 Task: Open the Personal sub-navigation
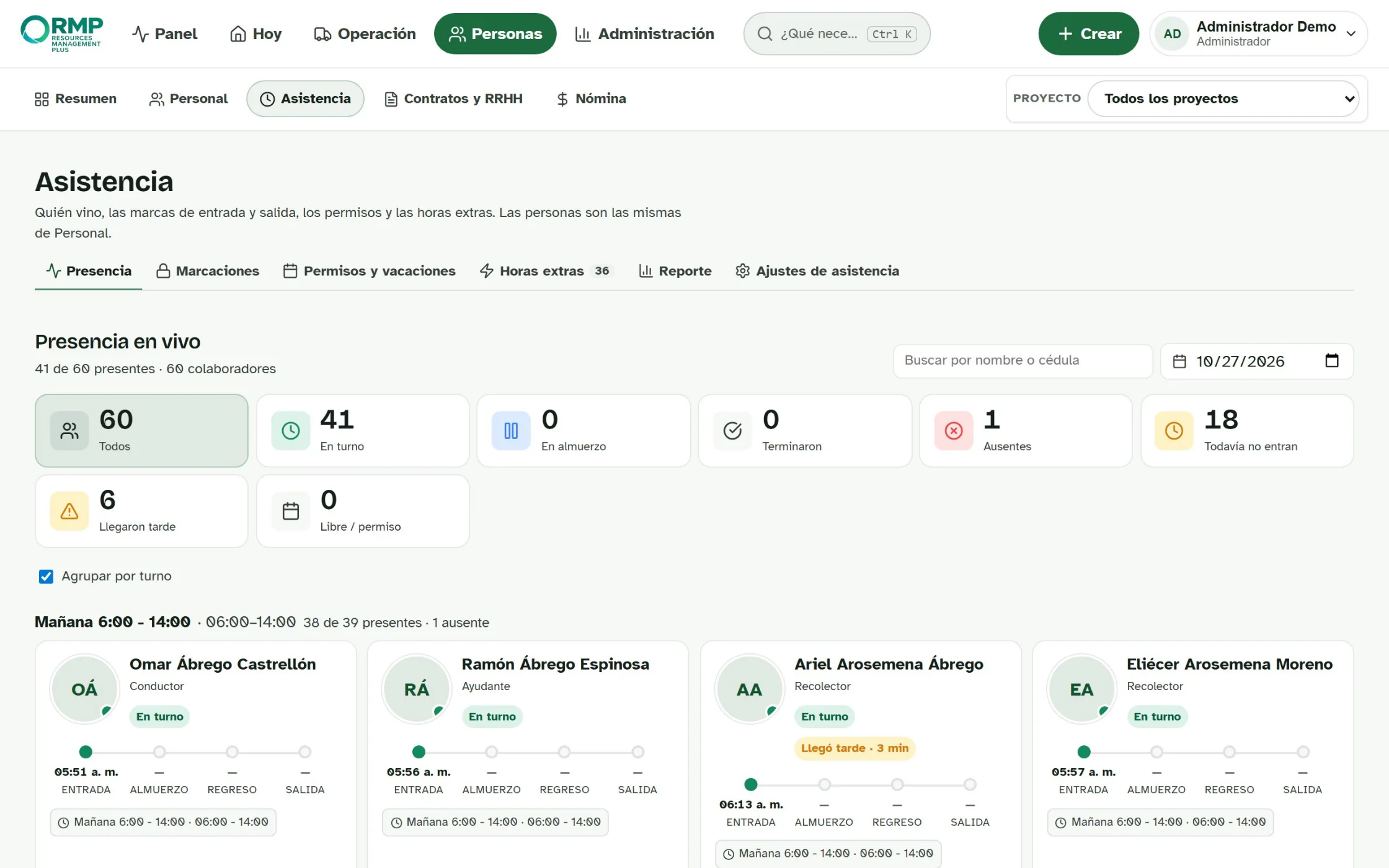click(189, 99)
